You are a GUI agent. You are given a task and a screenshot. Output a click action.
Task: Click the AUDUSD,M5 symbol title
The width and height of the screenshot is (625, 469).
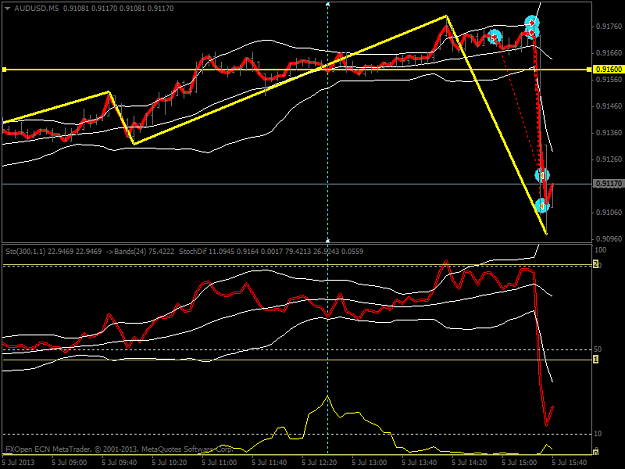point(36,8)
